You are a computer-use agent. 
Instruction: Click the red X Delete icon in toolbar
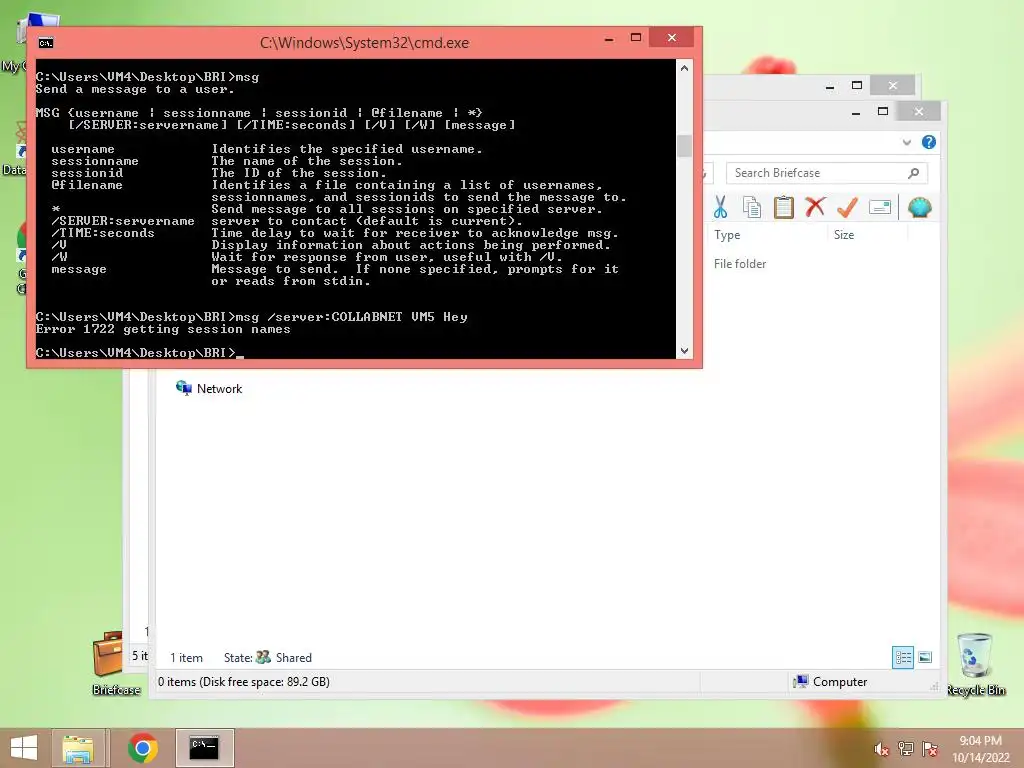click(815, 207)
